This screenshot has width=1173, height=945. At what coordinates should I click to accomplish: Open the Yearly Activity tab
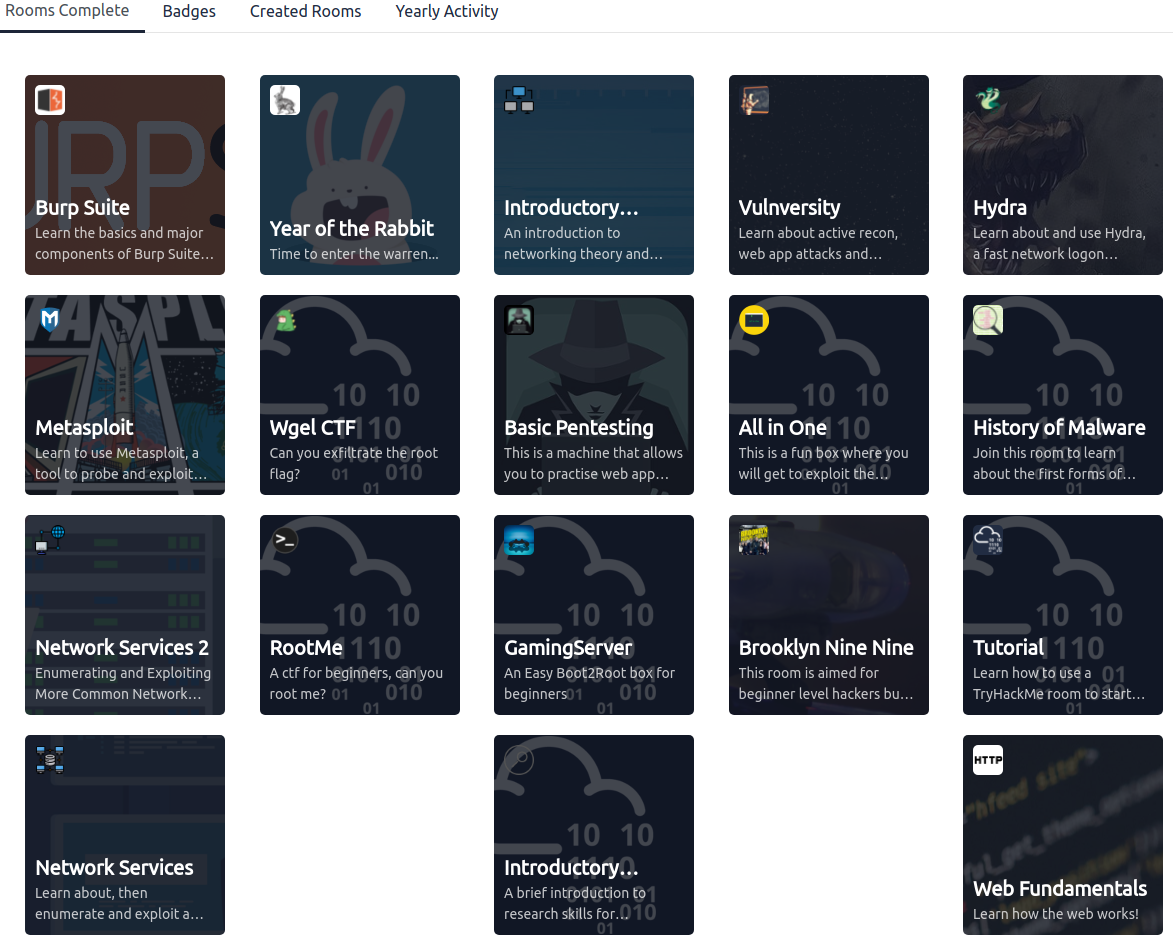[x=447, y=11]
